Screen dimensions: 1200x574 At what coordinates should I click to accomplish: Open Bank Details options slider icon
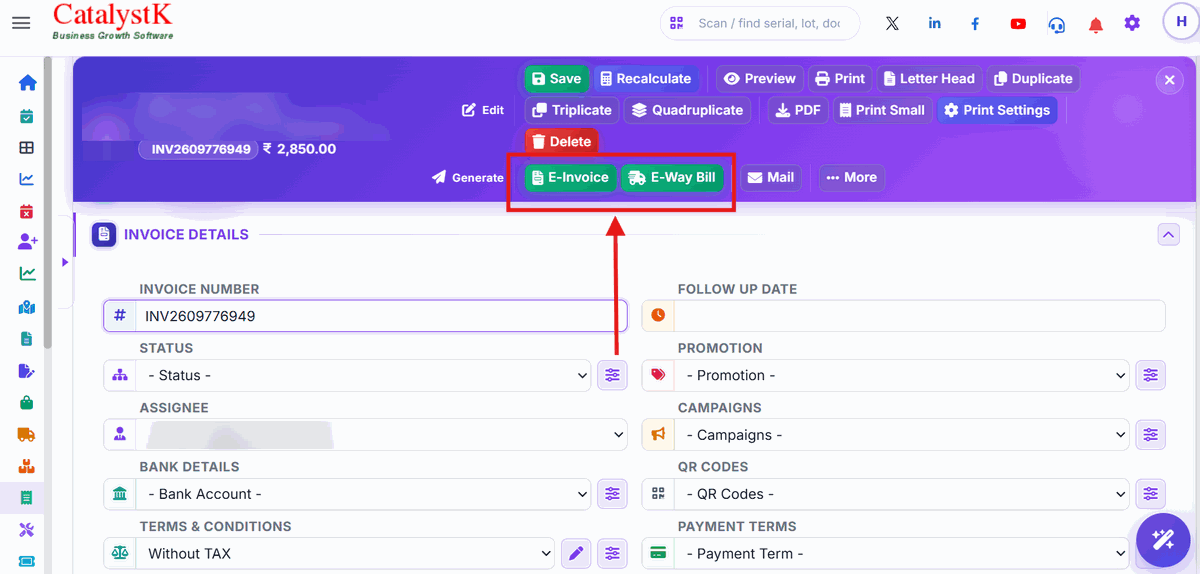(x=612, y=494)
